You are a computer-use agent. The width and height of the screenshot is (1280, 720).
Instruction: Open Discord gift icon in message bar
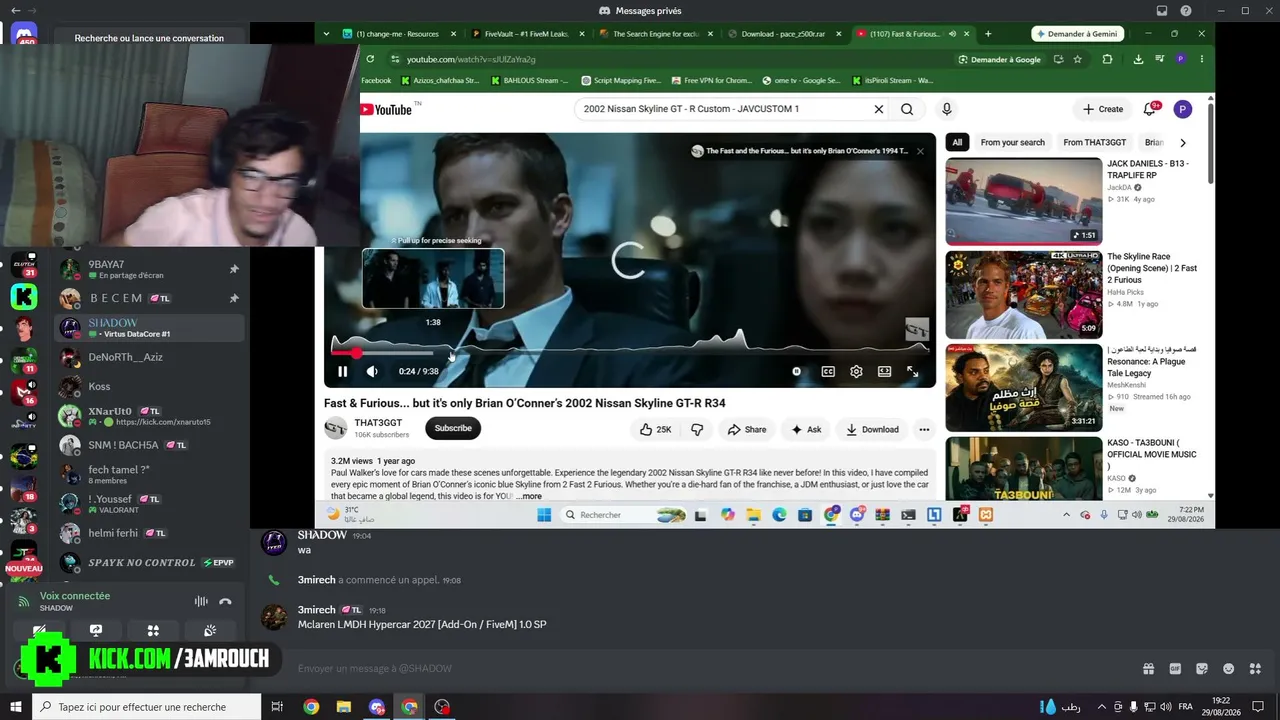tap(1148, 669)
